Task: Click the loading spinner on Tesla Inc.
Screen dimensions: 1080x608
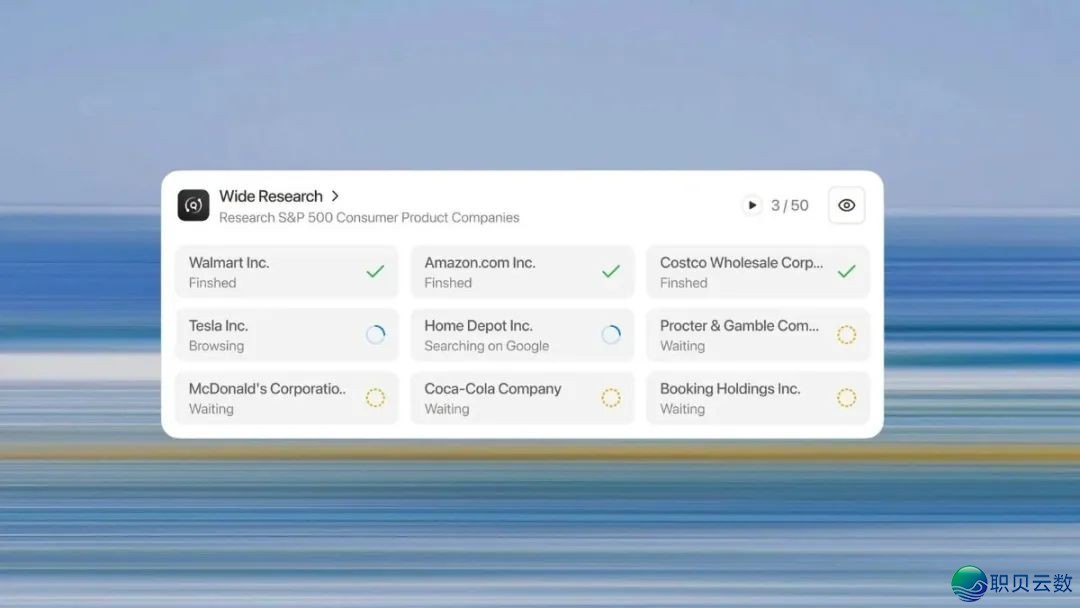Action: (375, 335)
